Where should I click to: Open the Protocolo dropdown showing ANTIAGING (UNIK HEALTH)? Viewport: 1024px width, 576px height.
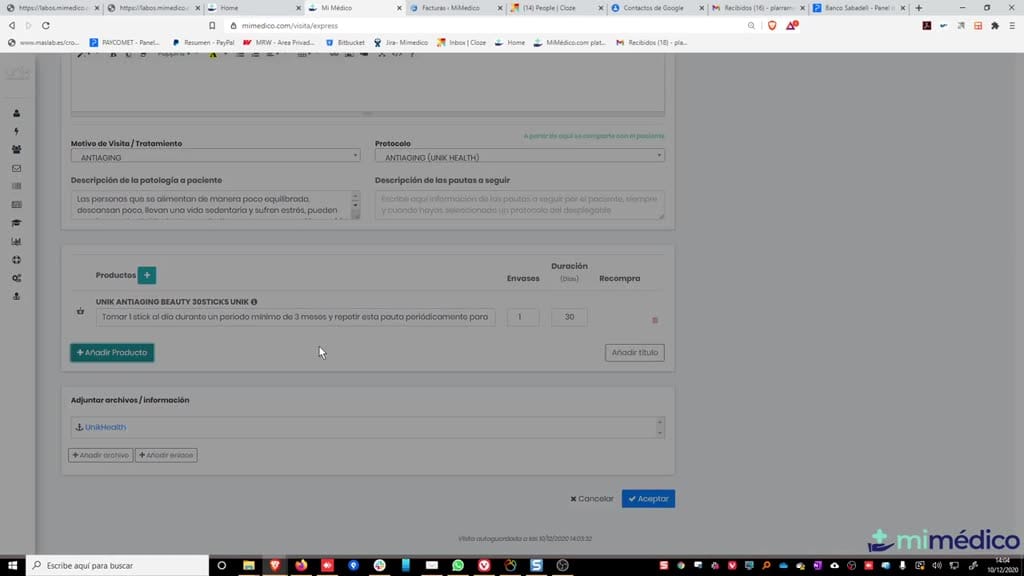pos(520,157)
